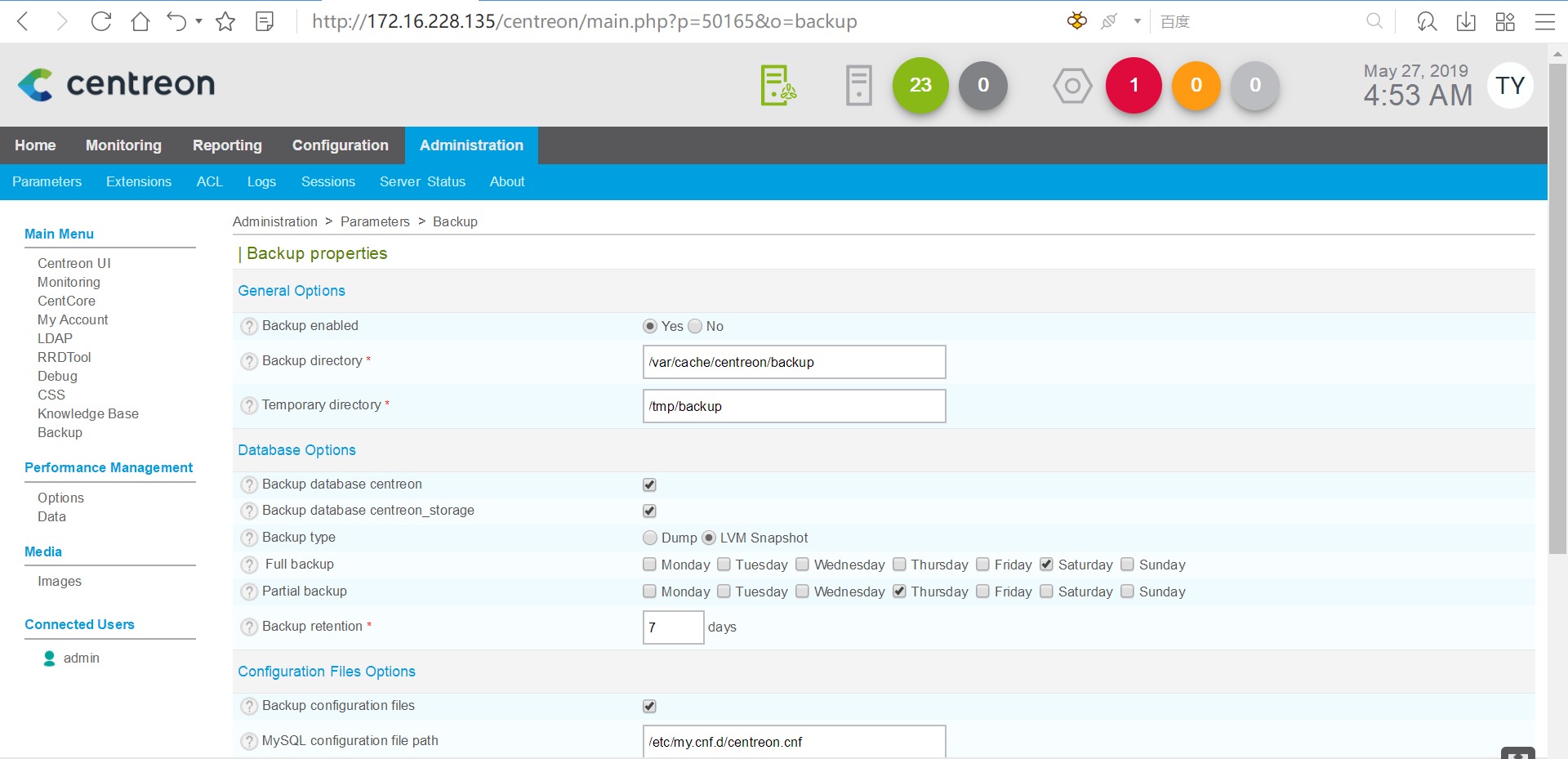Check Sunday for Partial backup
The height and width of the screenshot is (759, 1568).
coord(1127,592)
